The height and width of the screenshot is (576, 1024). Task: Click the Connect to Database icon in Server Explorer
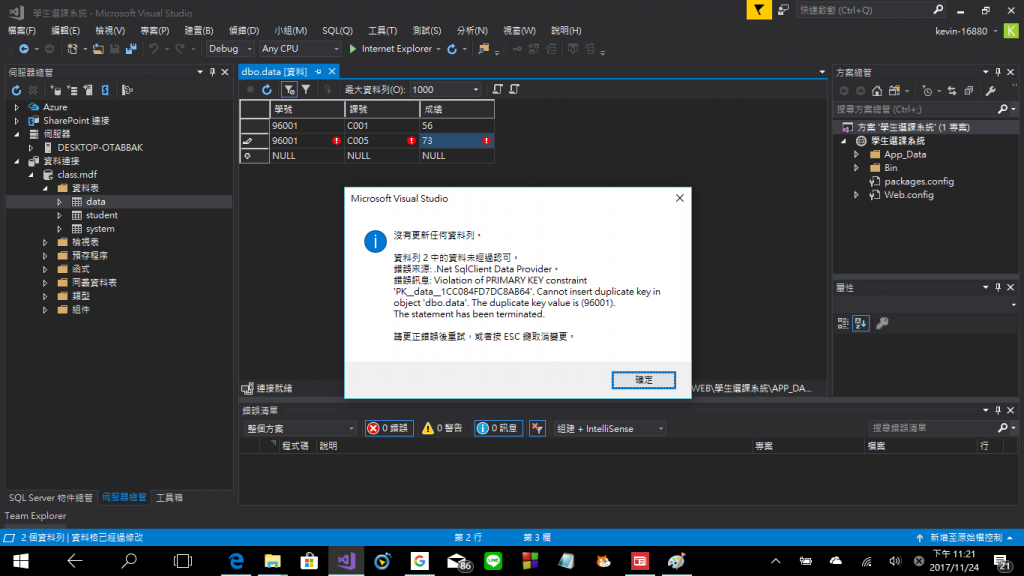[56, 90]
